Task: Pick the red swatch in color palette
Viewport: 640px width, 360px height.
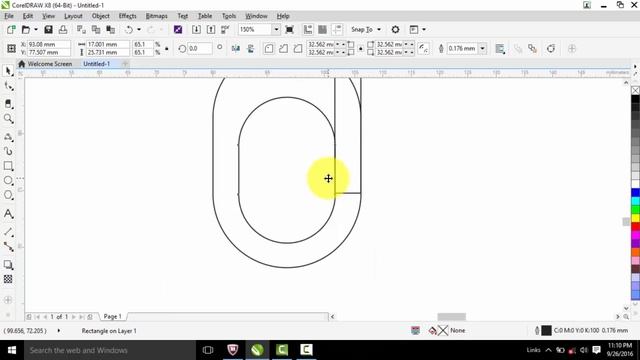Action: 636,227
